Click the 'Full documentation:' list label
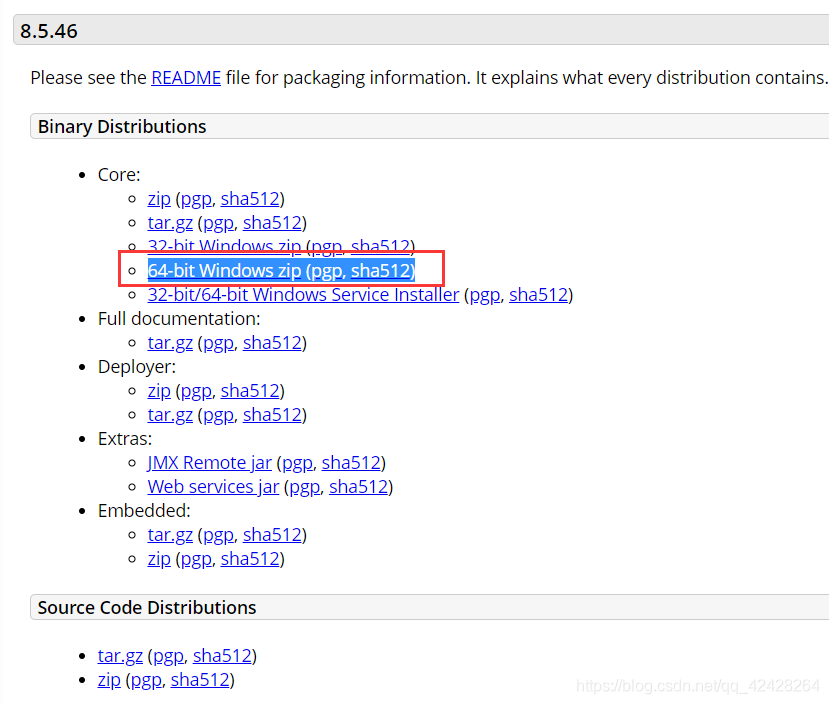The width and height of the screenshot is (829, 704). 179,319
